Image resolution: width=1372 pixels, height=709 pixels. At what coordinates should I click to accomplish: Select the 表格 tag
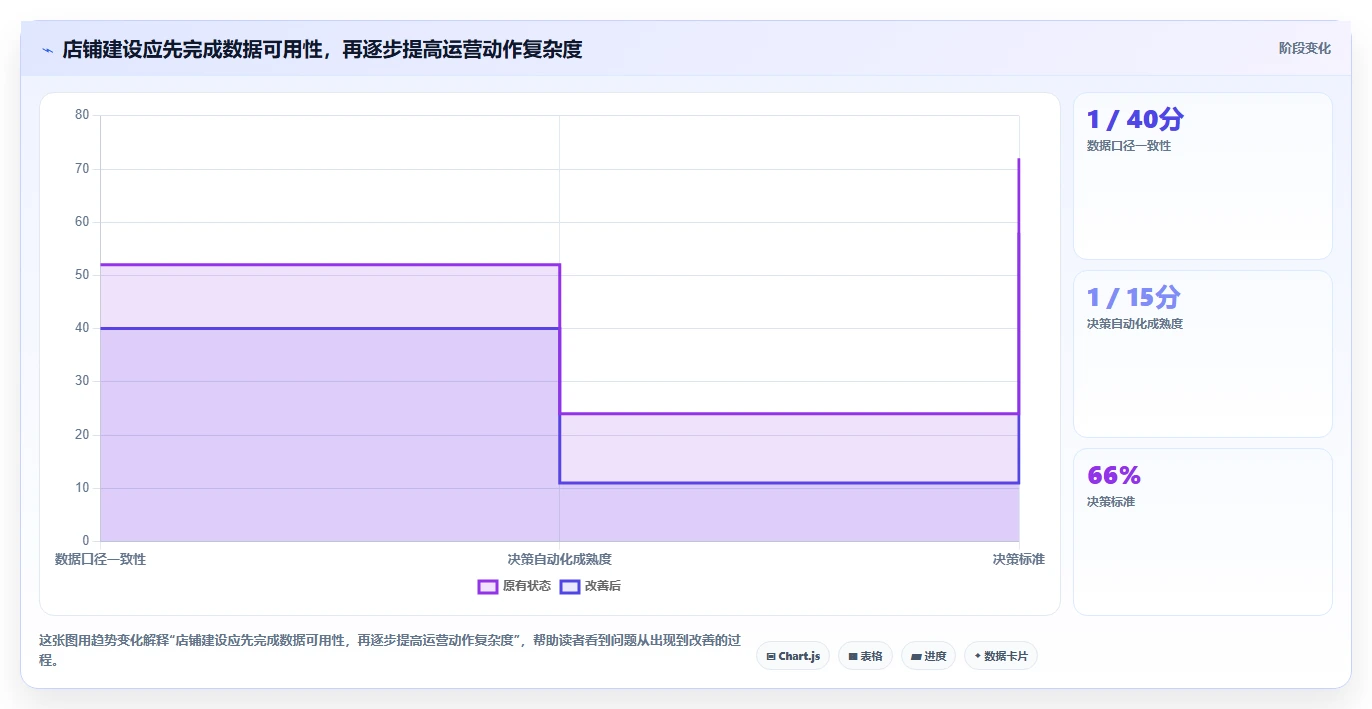click(865, 656)
